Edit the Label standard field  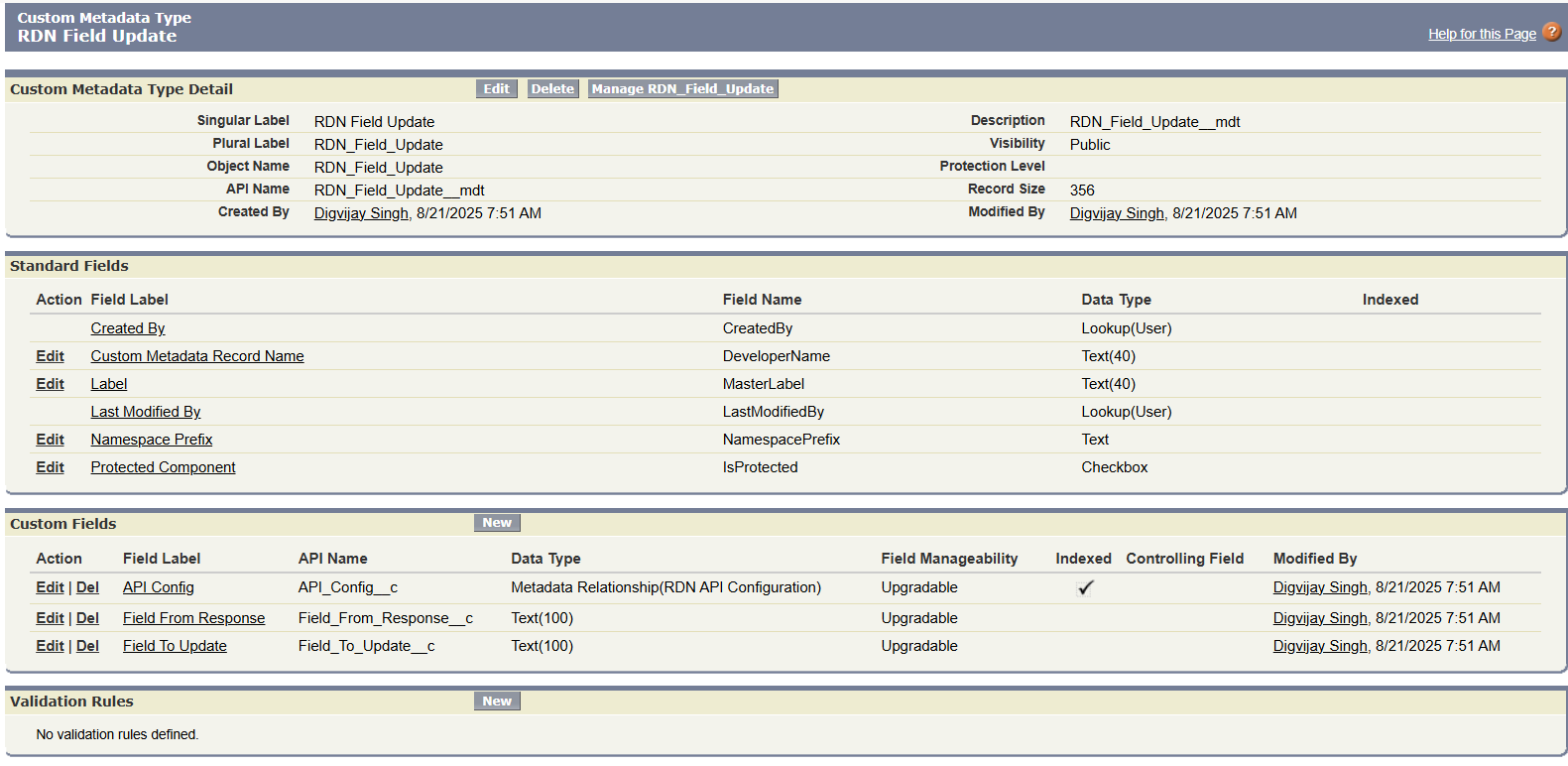coord(50,384)
